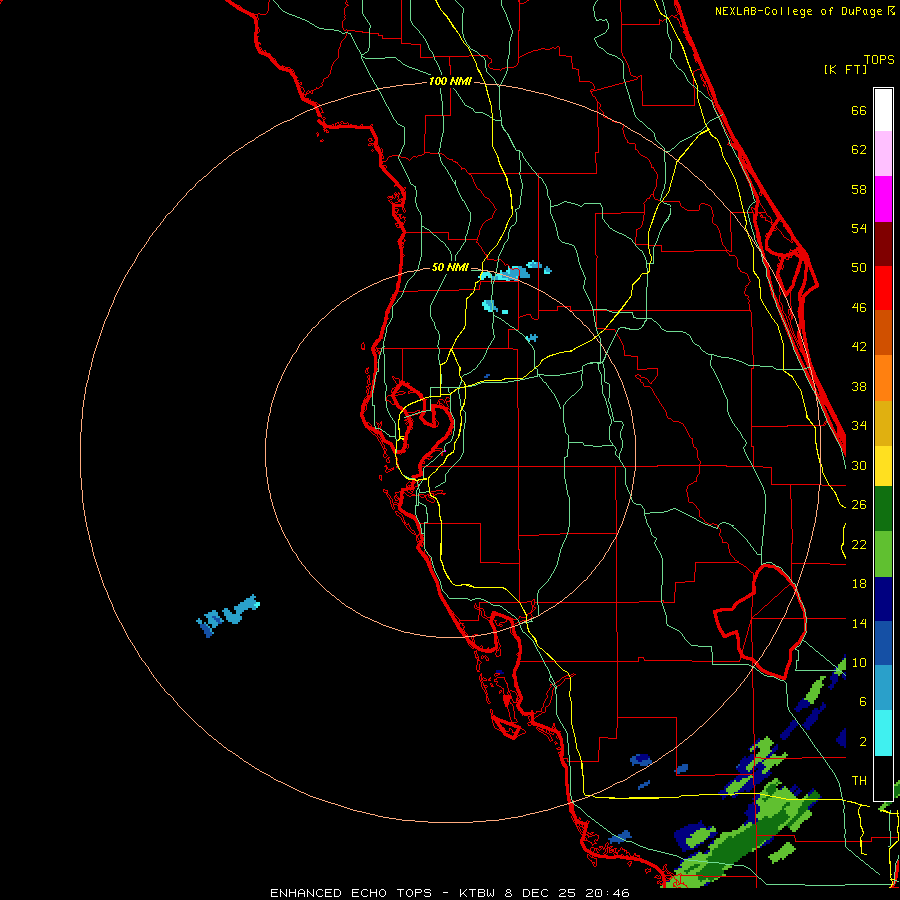Click the legend value 46
Image resolution: width=900 pixels, height=900 pixels.
859,308
